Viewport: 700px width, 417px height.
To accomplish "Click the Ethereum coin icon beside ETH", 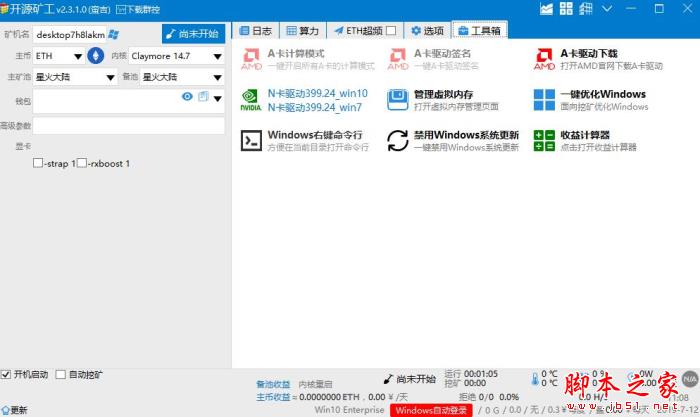I will tap(96, 56).
